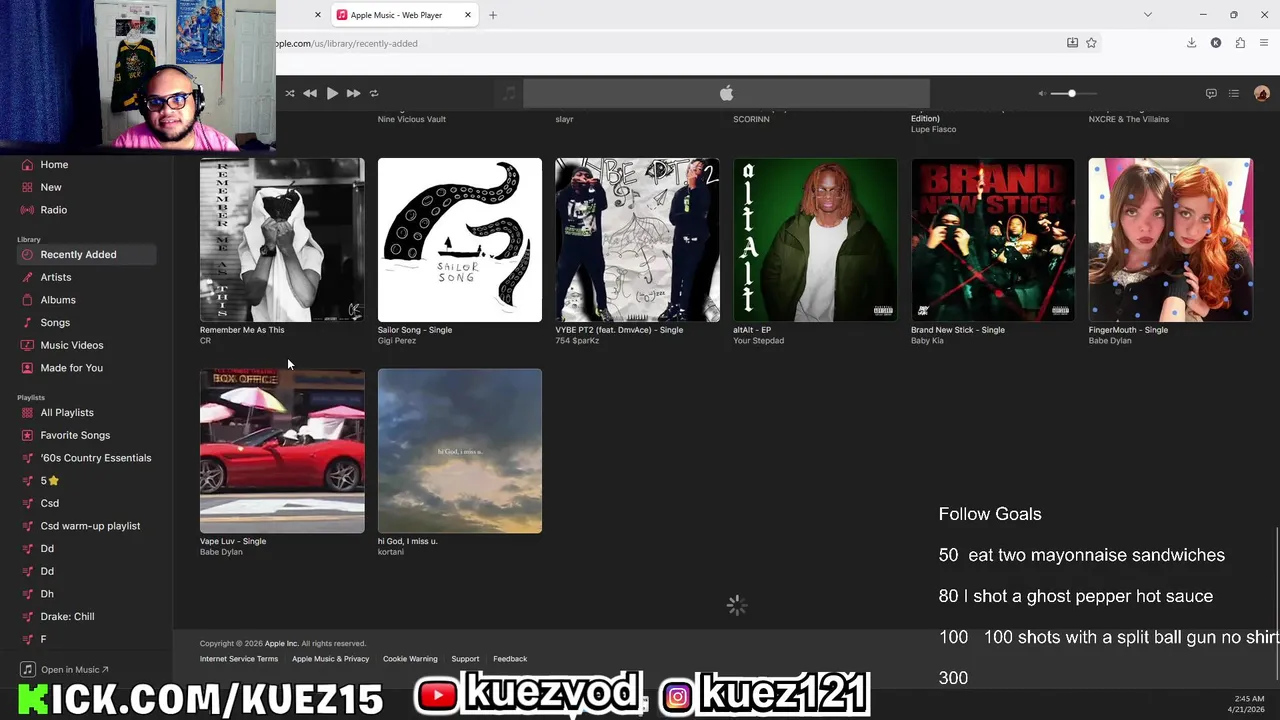Click the Nine Vicious Vault artist text
Screen dimensions: 1280x720
pyautogui.click(x=412, y=119)
